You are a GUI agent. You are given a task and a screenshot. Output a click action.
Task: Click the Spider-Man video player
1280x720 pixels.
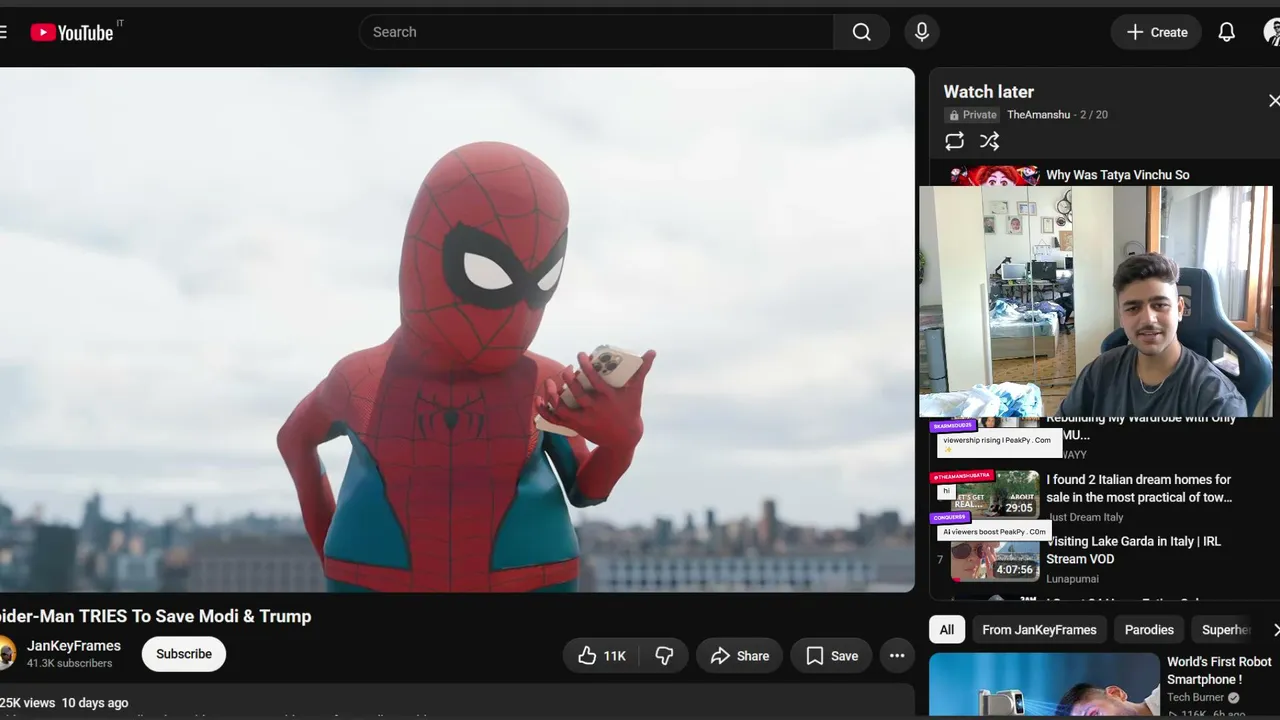click(457, 330)
